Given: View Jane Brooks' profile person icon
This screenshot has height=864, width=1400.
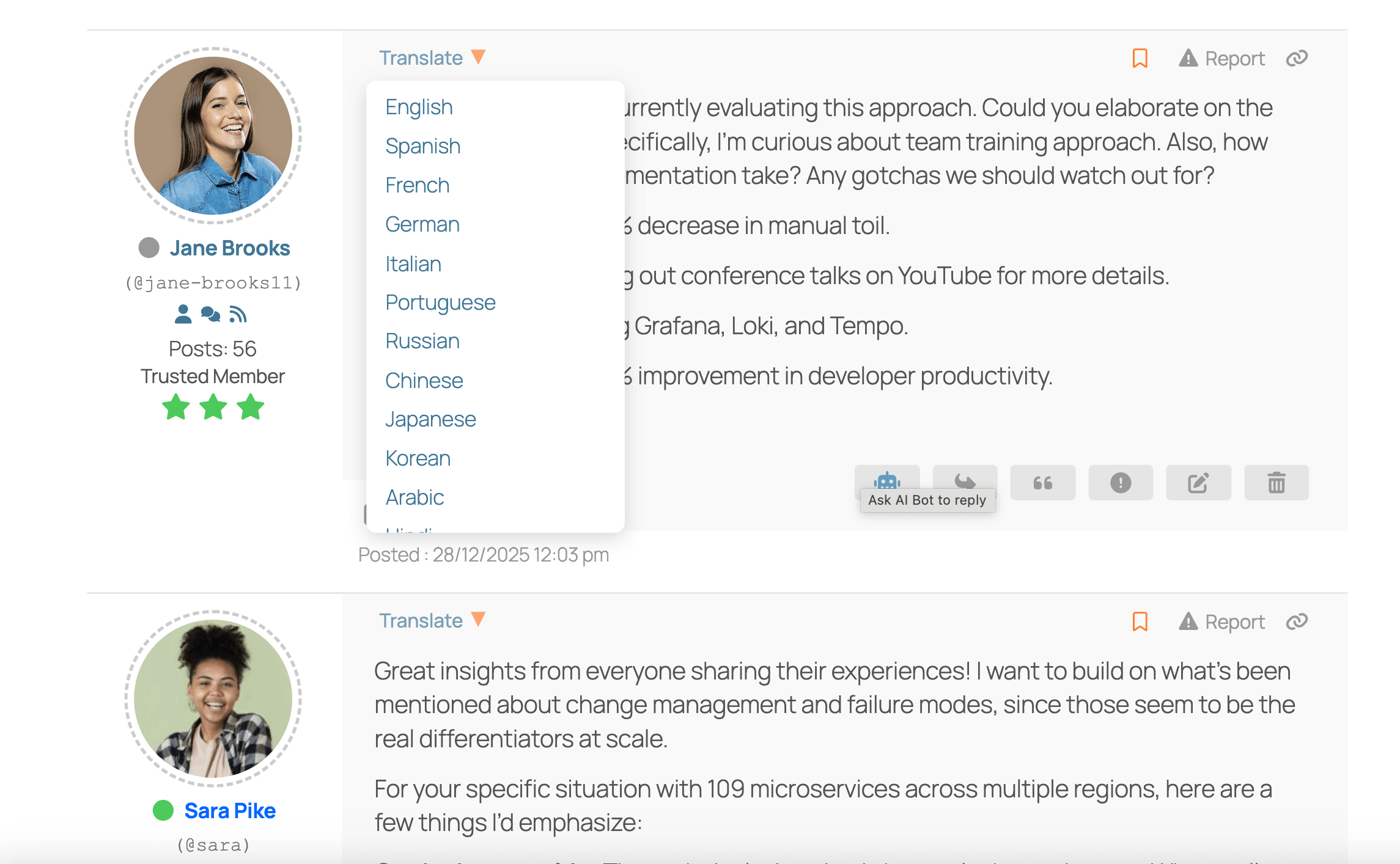Looking at the screenshot, I should coord(183,314).
